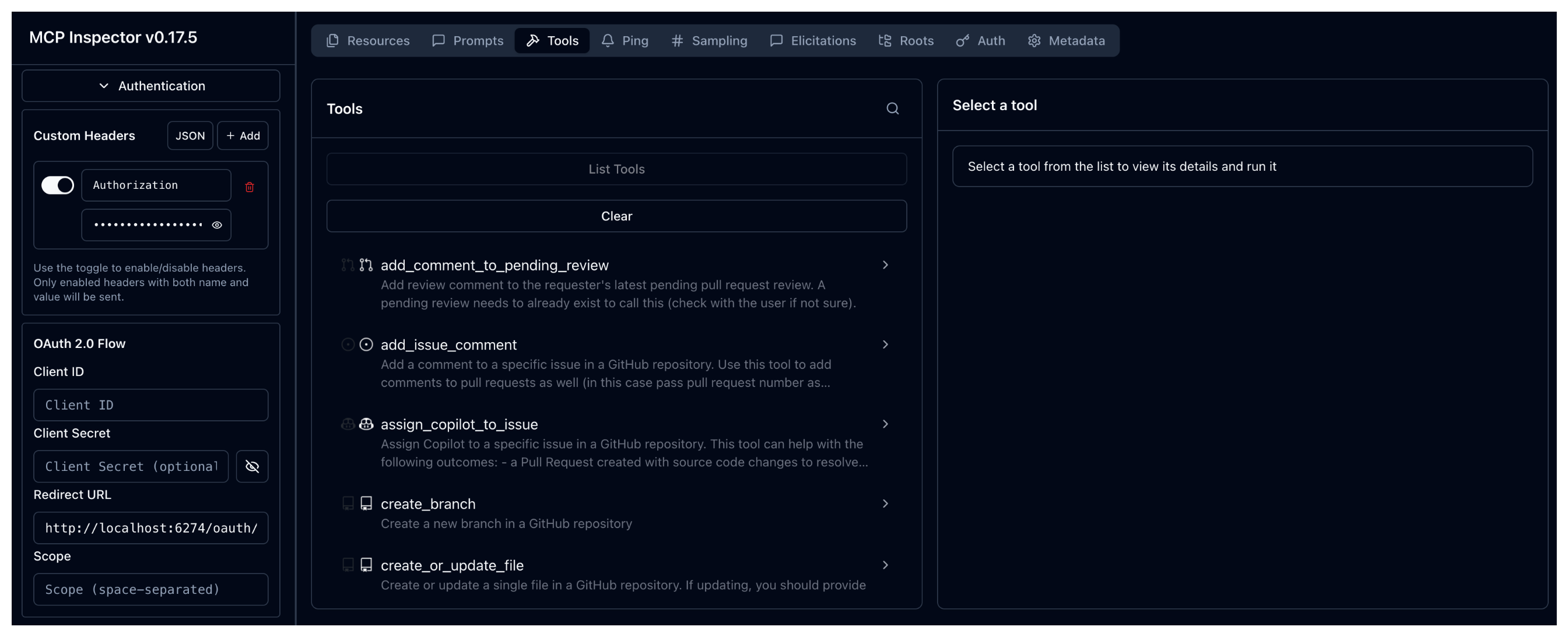The width and height of the screenshot is (1568, 637).
Task: Click the pull request icon beside add_comment_to_pending_review
Action: coord(366,265)
